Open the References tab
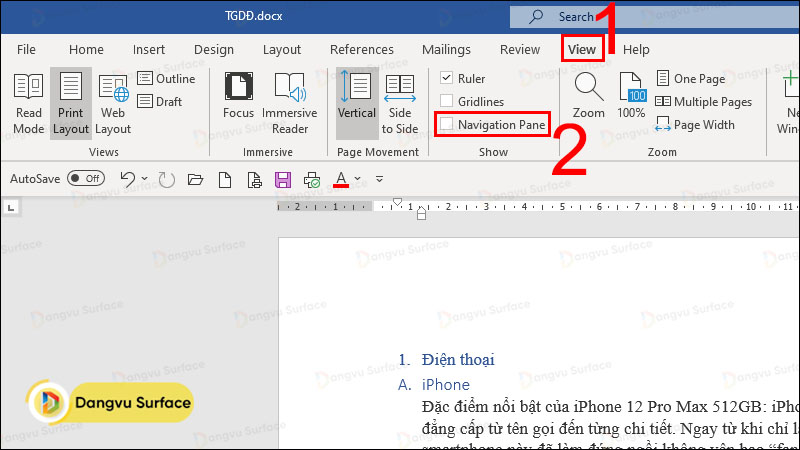Viewport: 800px width, 450px height. [x=362, y=49]
